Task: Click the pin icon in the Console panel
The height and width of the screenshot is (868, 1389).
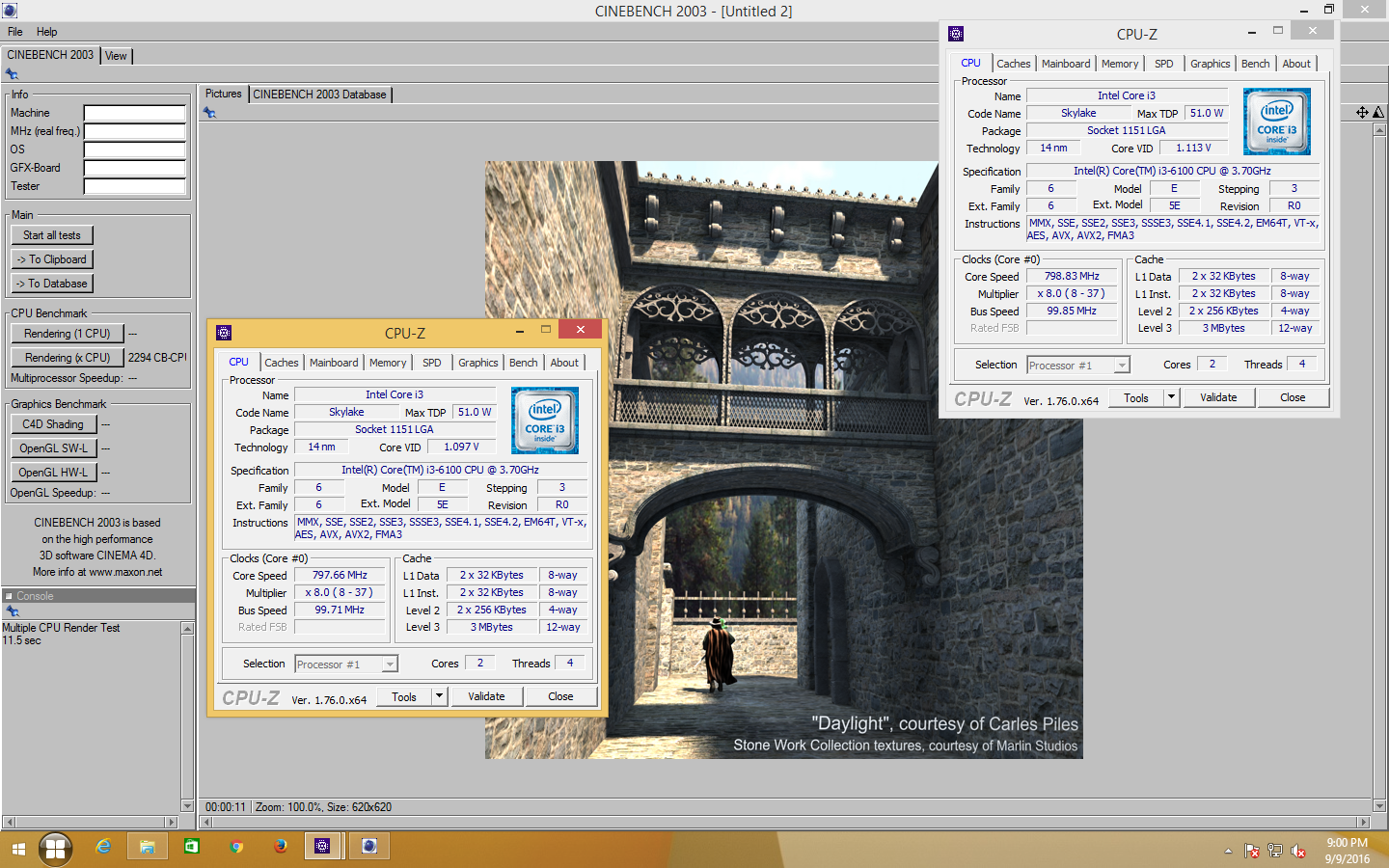Action: coord(12,611)
